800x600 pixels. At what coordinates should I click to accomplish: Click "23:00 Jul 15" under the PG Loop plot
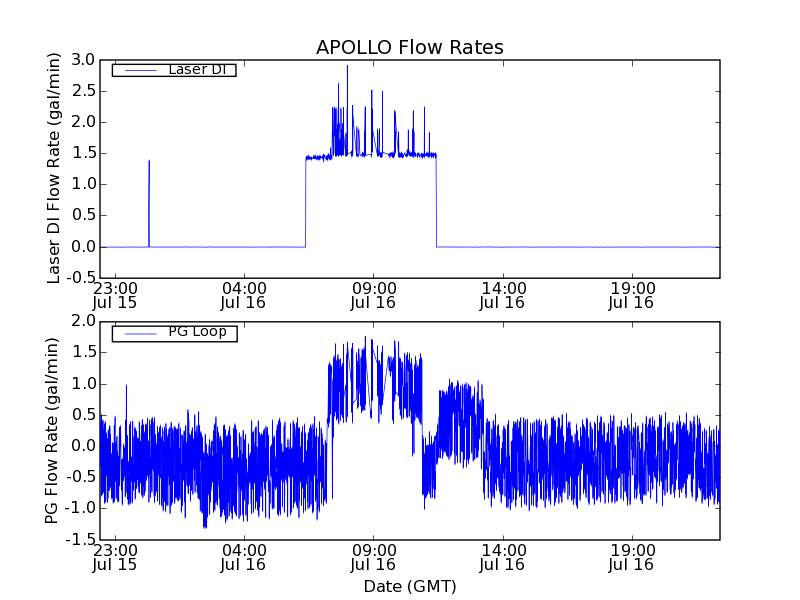click(x=115, y=558)
